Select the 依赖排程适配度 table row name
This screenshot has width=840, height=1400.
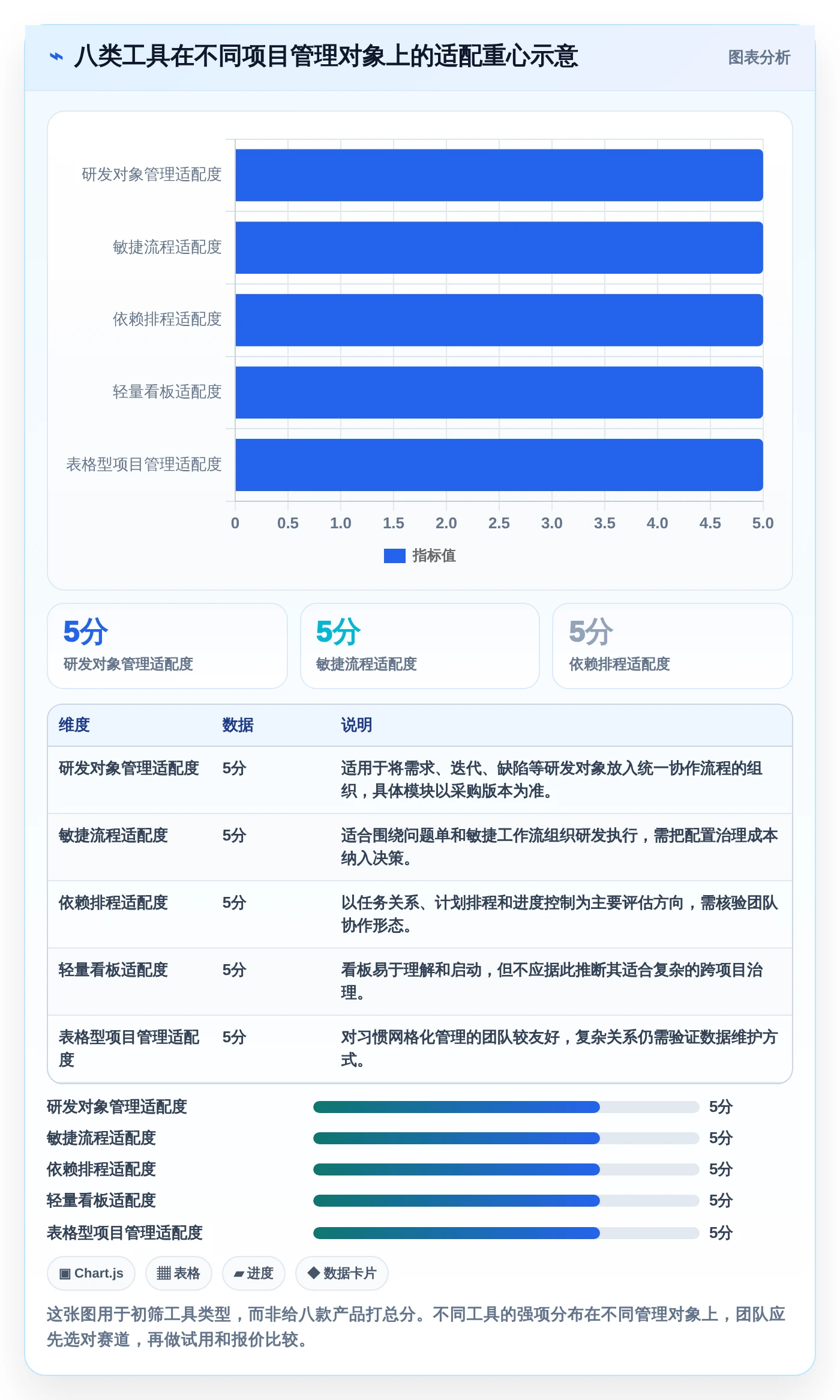click(113, 903)
